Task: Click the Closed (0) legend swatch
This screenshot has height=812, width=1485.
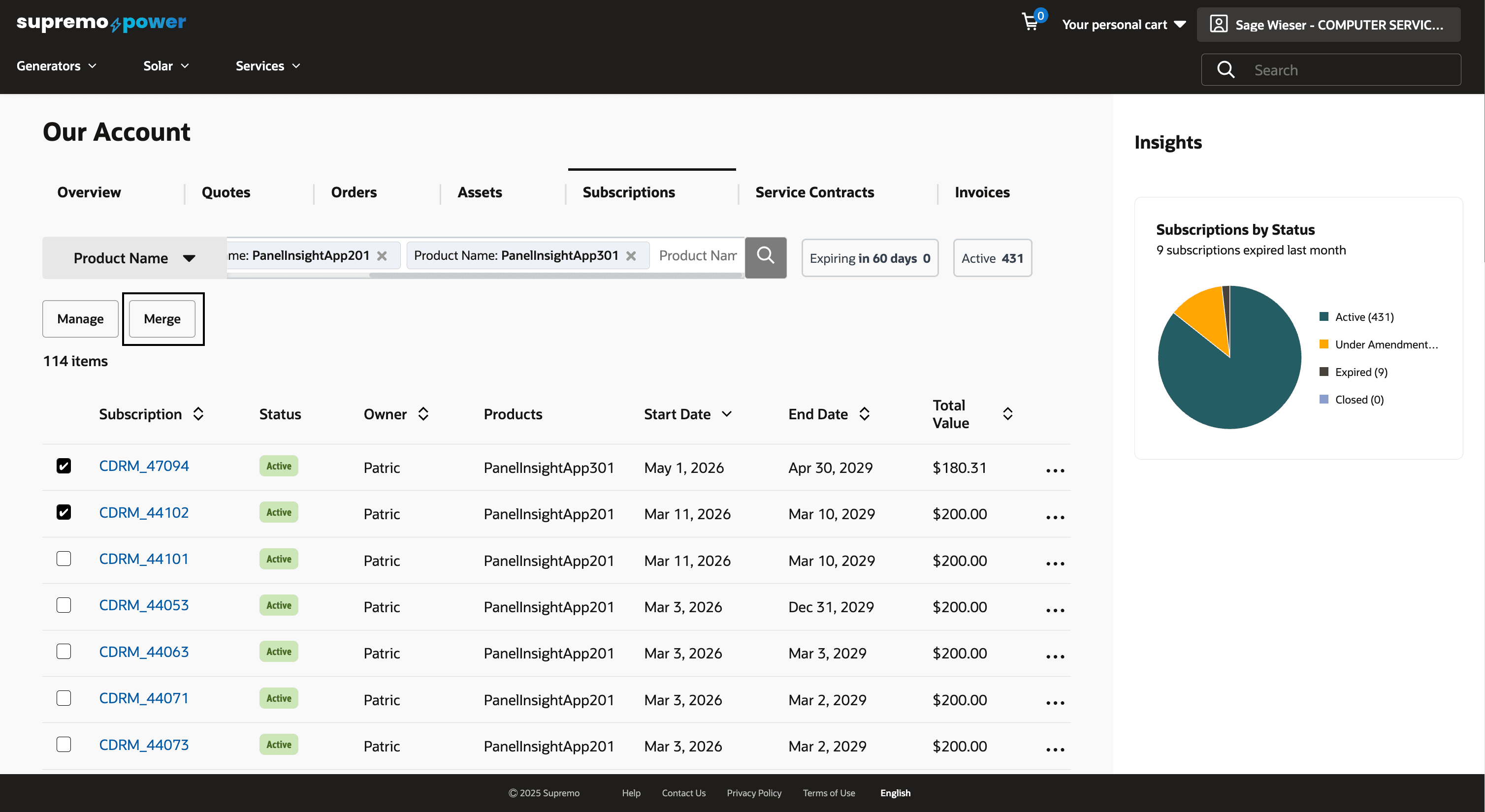Action: click(1324, 399)
